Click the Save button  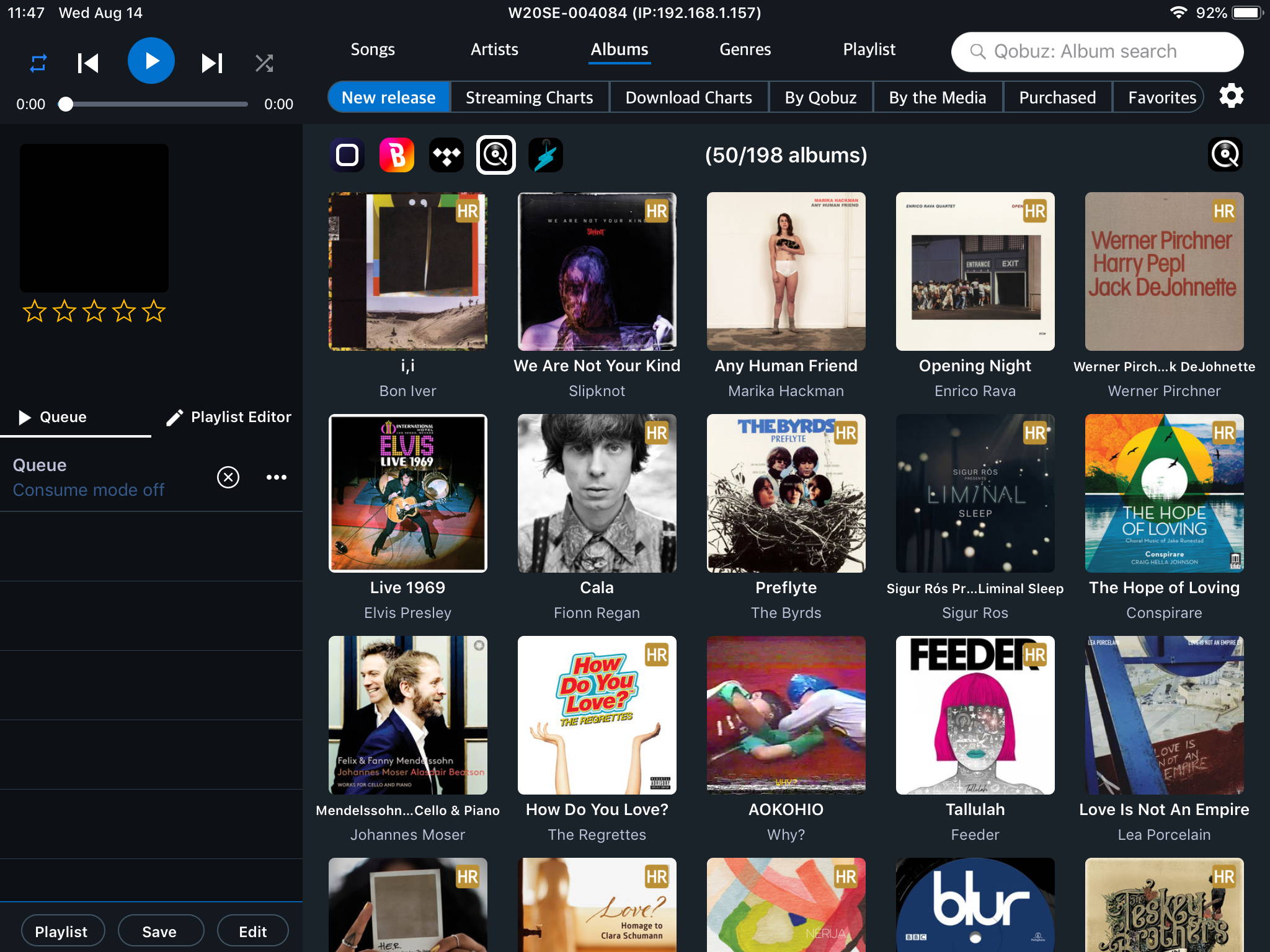tap(160, 932)
